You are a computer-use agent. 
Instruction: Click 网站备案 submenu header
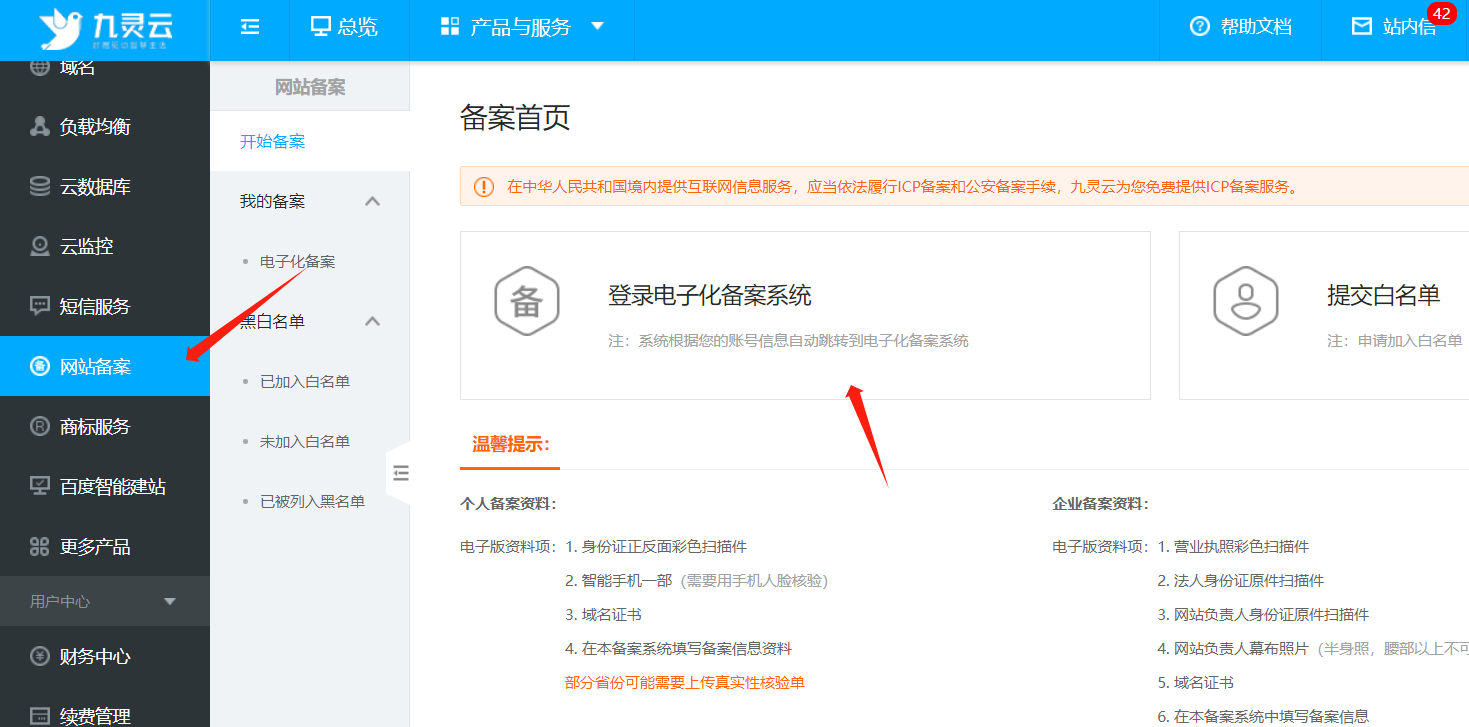(x=310, y=87)
